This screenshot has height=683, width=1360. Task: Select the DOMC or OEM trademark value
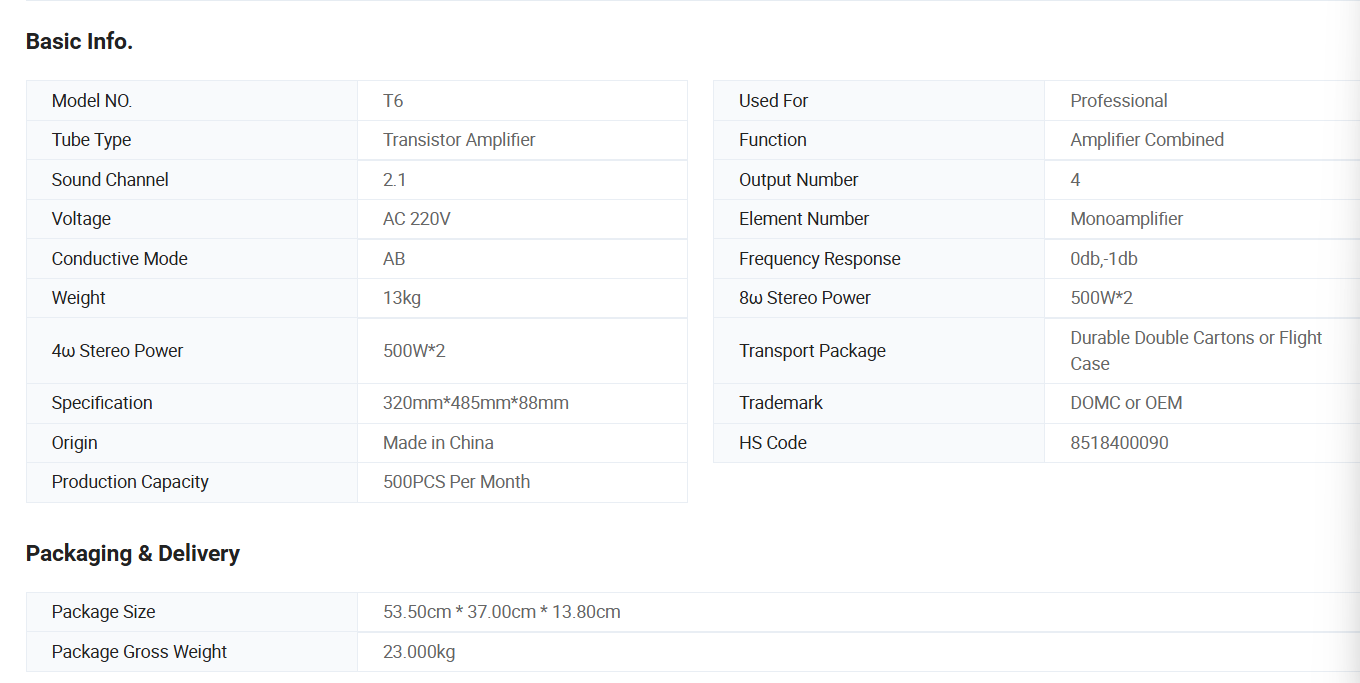click(1125, 403)
